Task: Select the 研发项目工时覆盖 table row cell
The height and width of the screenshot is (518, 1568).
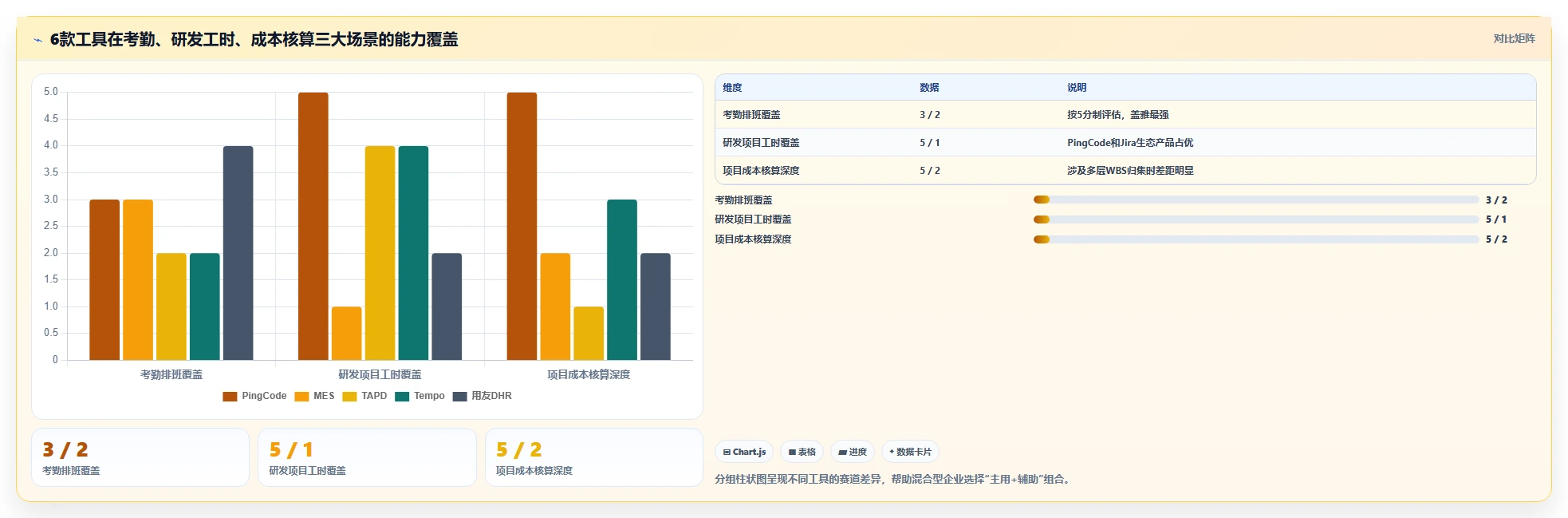Action: tap(761, 143)
